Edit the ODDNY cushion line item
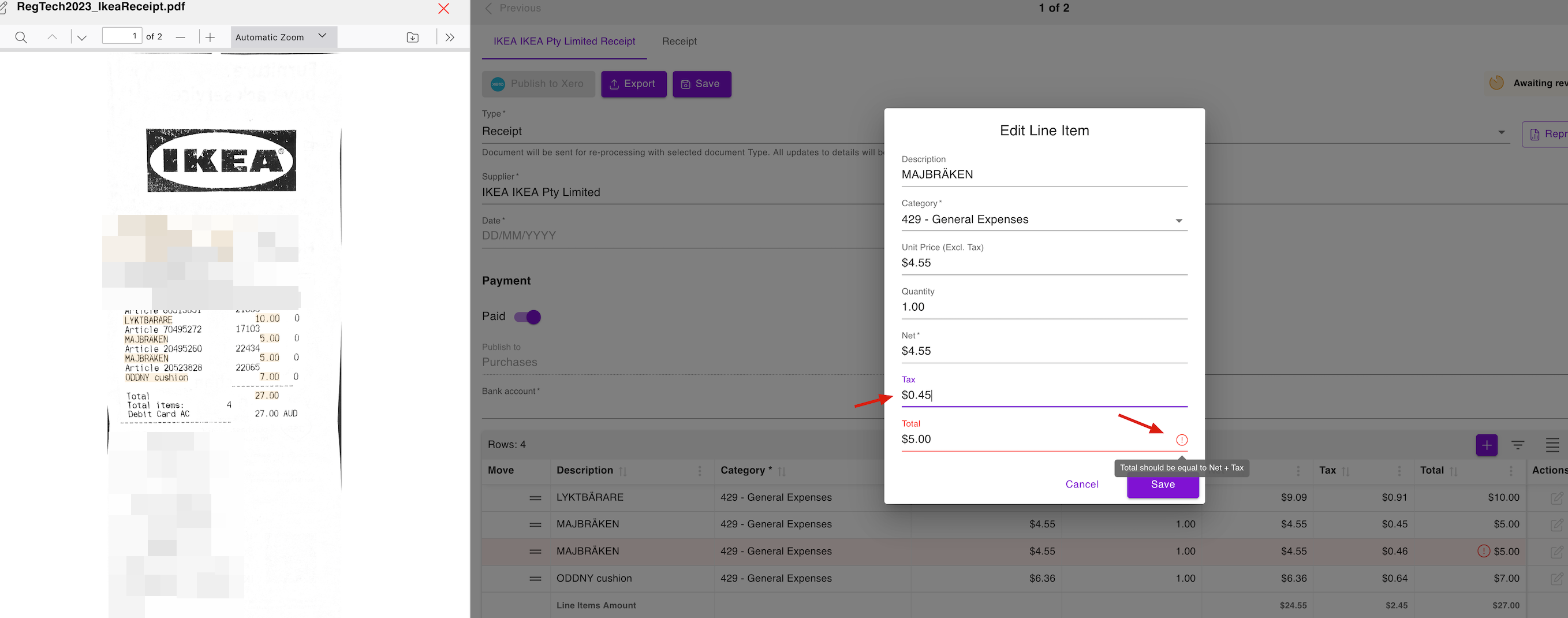 (1556, 578)
